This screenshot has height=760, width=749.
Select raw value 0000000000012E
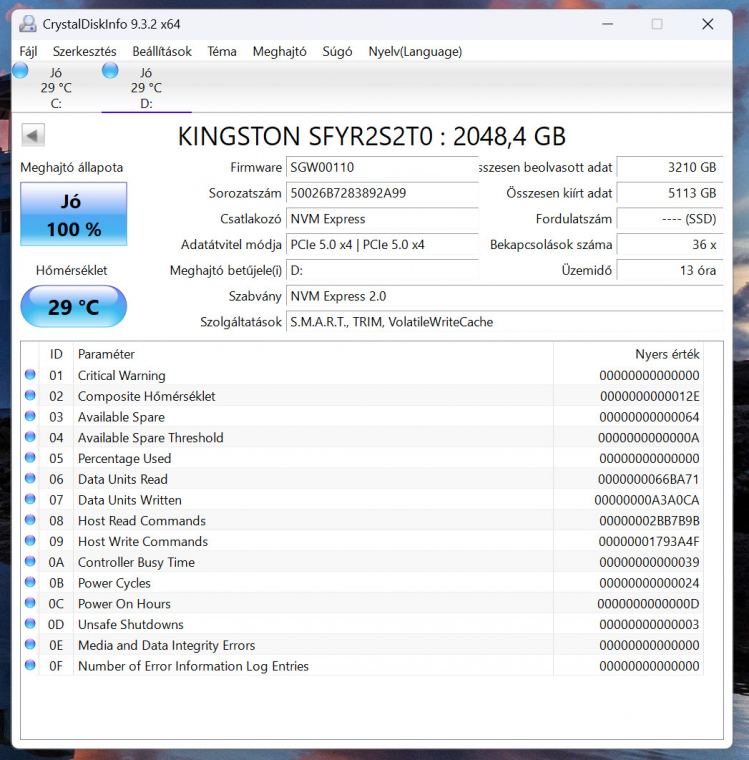[x=650, y=396]
